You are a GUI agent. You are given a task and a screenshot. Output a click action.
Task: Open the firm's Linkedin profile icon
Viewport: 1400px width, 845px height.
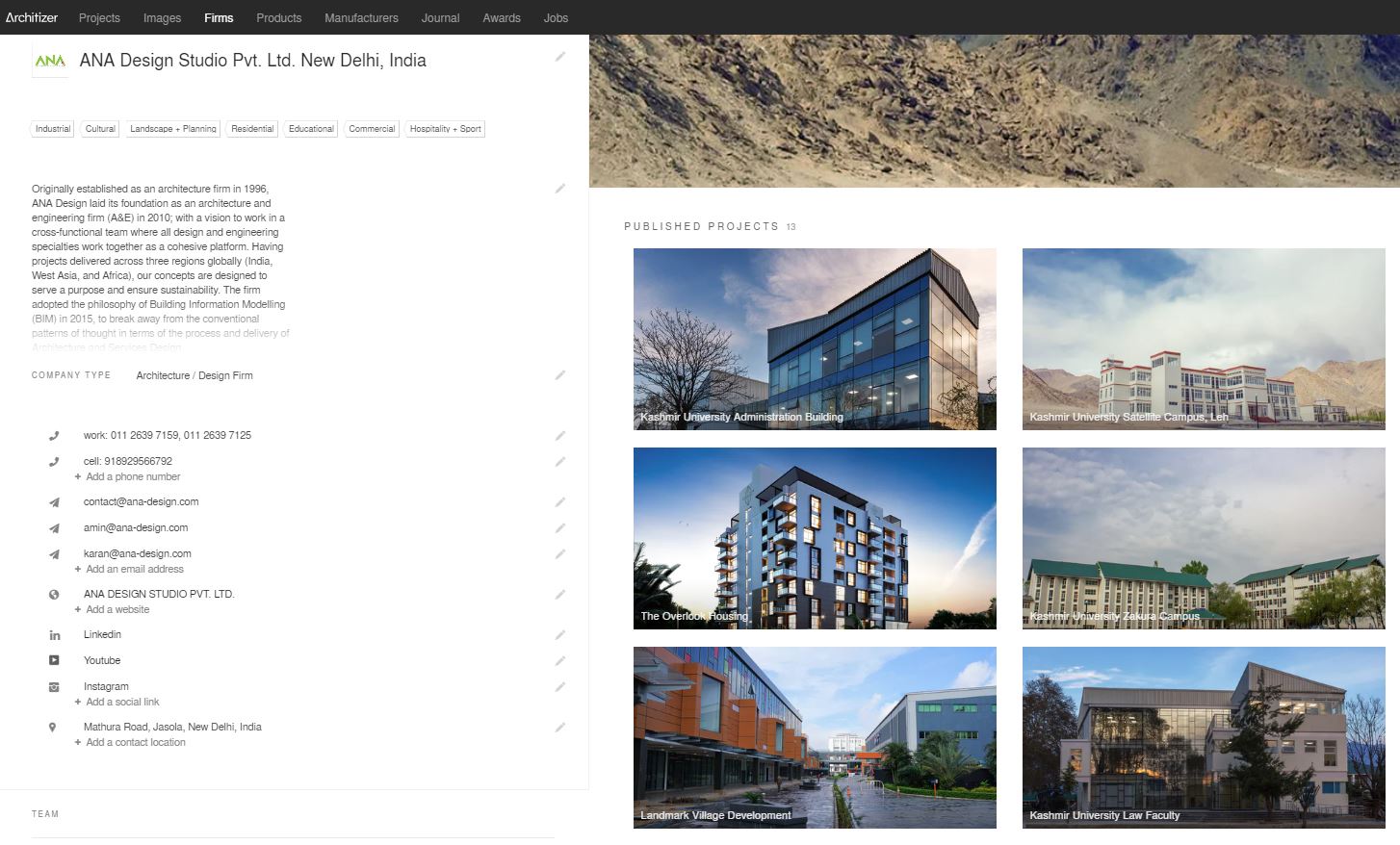55,634
